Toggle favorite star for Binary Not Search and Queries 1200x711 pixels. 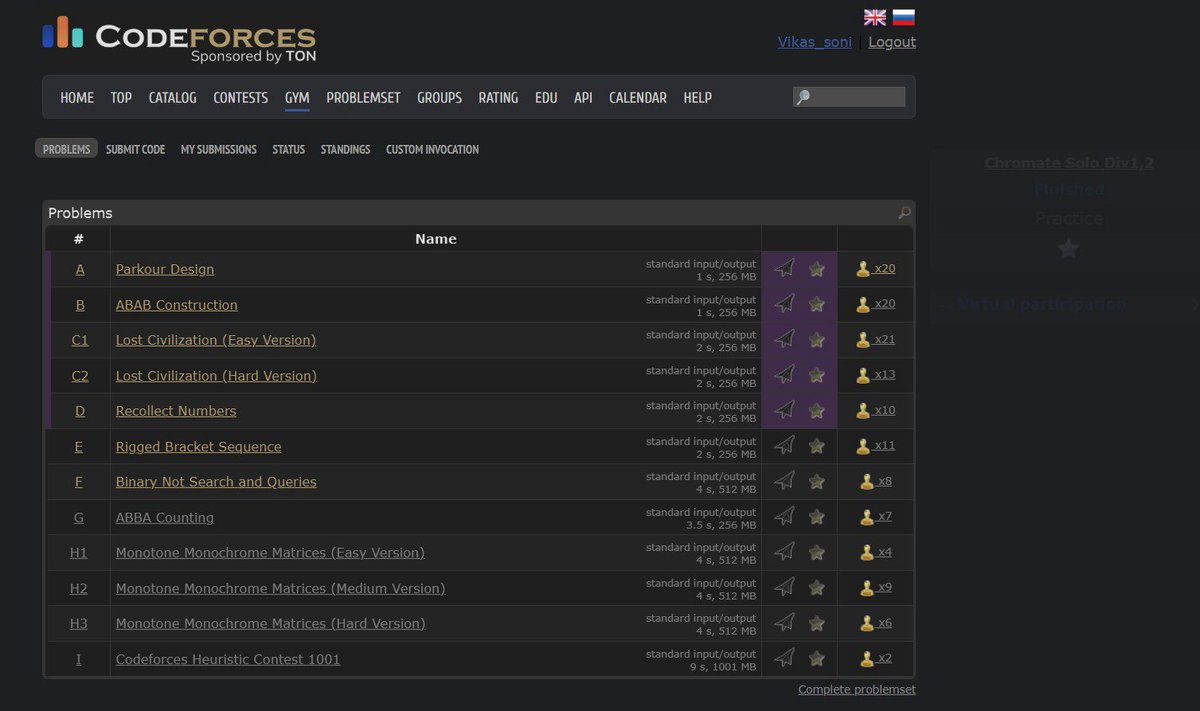click(x=817, y=481)
